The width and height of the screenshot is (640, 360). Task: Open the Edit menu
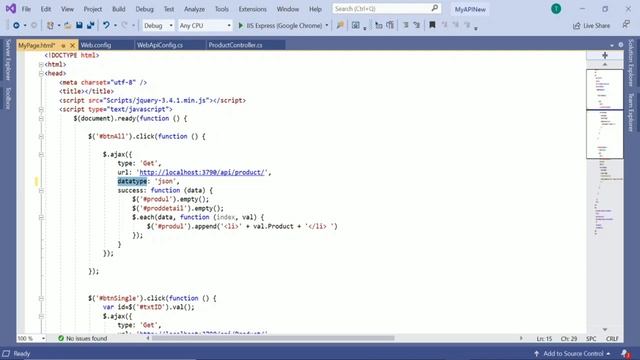(x=46, y=9)
